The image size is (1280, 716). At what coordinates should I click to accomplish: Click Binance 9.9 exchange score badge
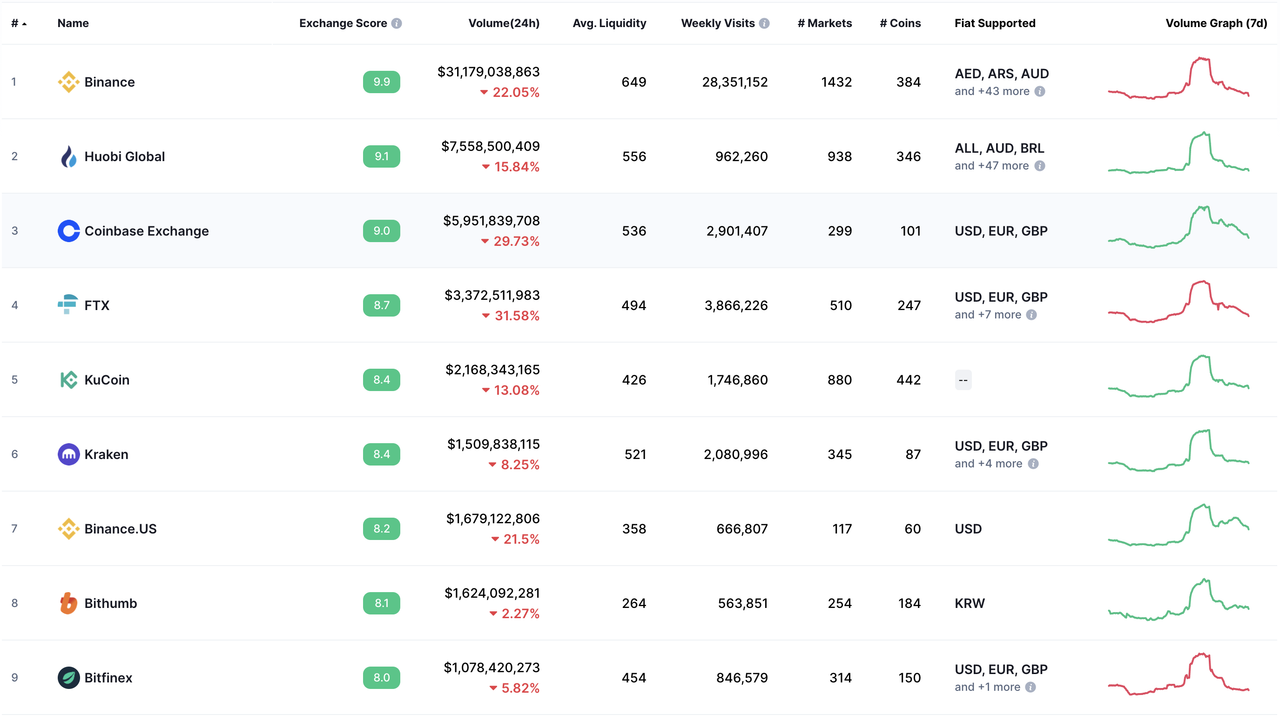[381, 82]
